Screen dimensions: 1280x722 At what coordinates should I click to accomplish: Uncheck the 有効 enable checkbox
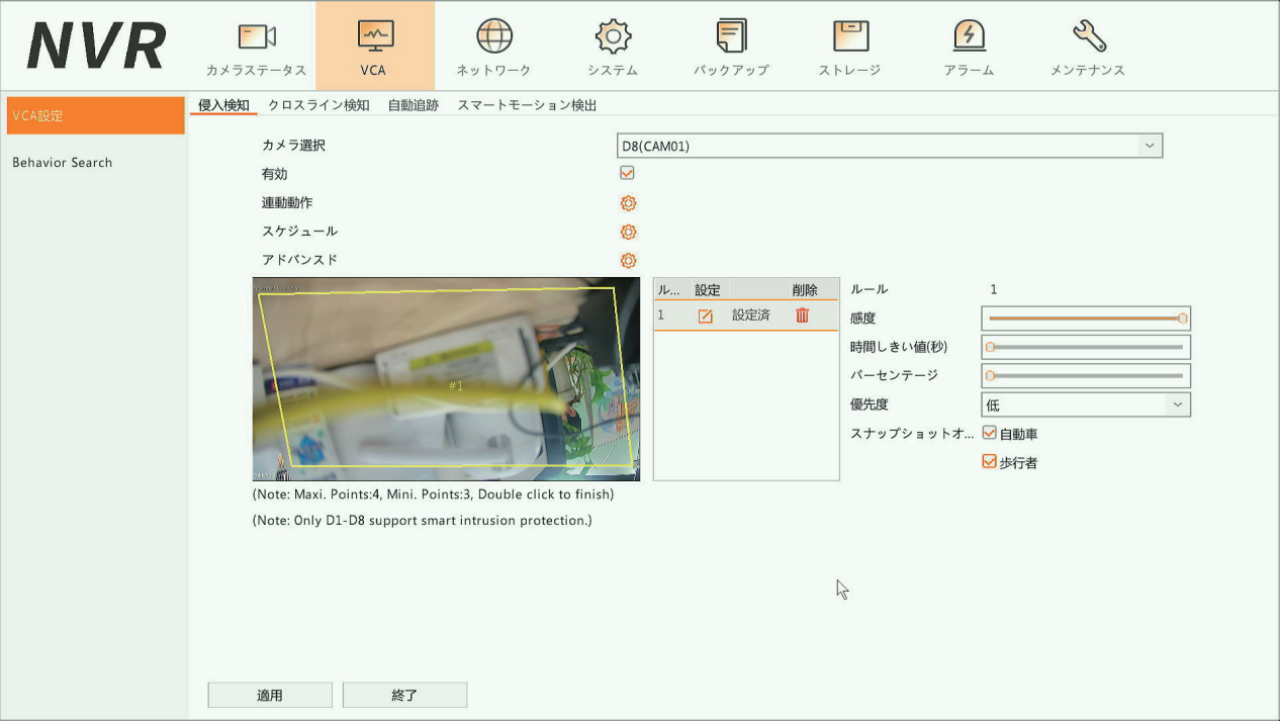[628, 173]
